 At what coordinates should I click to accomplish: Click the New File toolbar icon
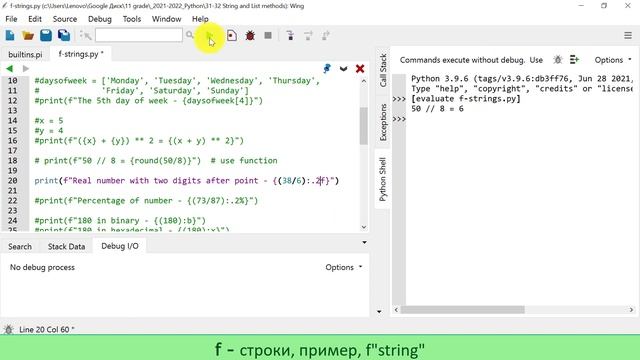pos(10,36)
